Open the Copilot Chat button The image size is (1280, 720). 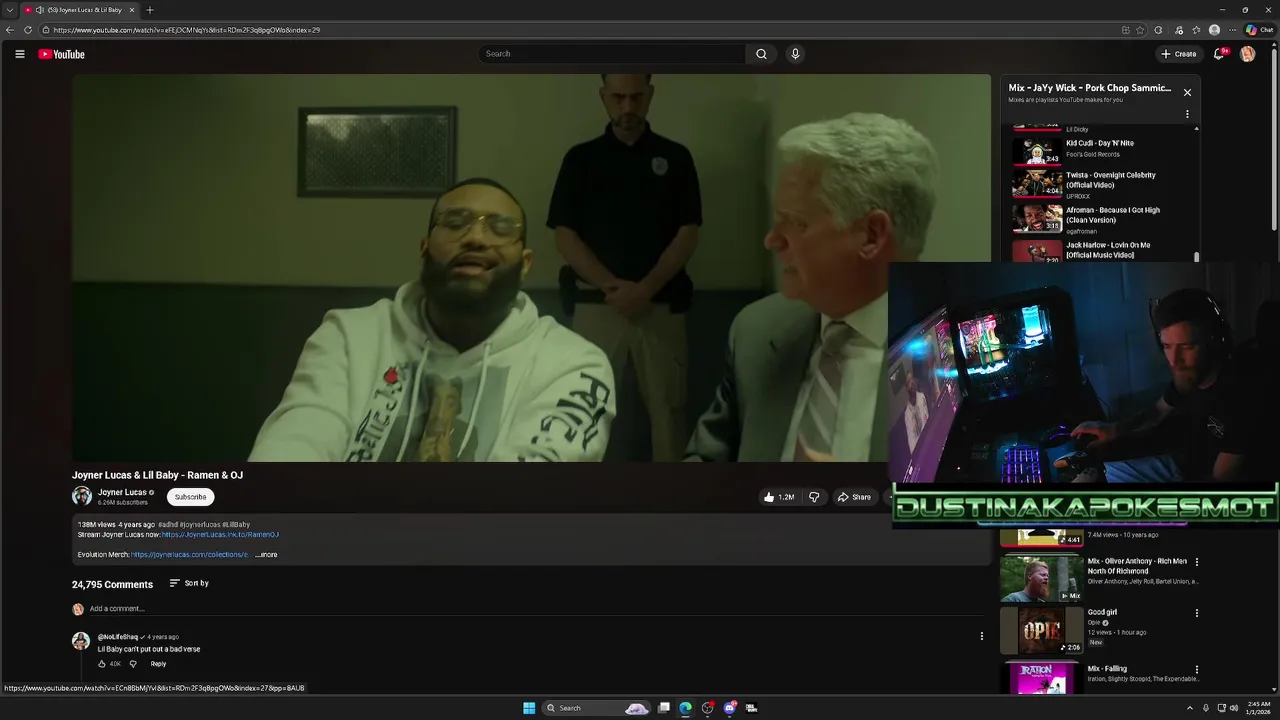[1259, 30]
